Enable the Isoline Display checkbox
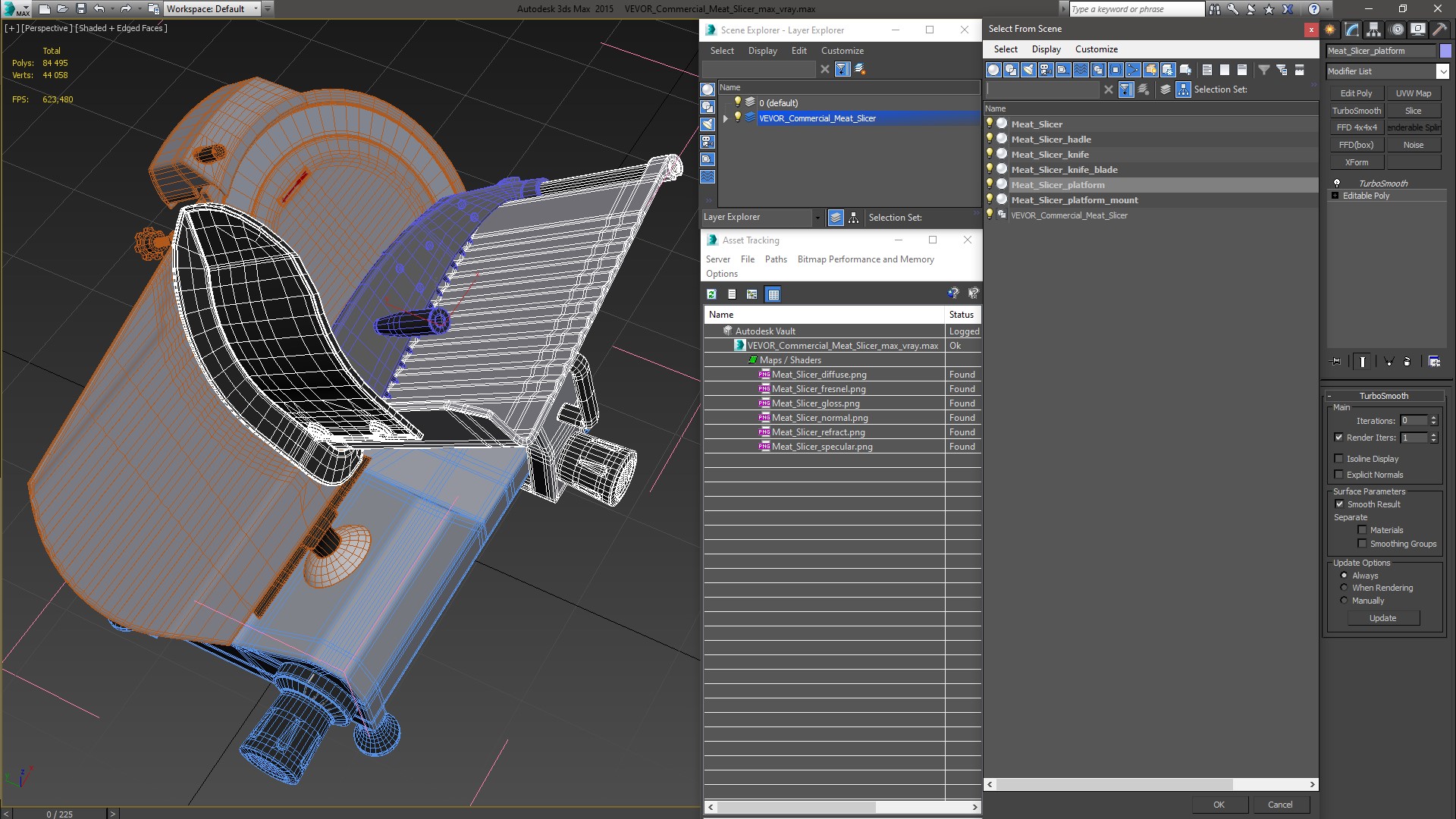 click(x=1338, y=459)
